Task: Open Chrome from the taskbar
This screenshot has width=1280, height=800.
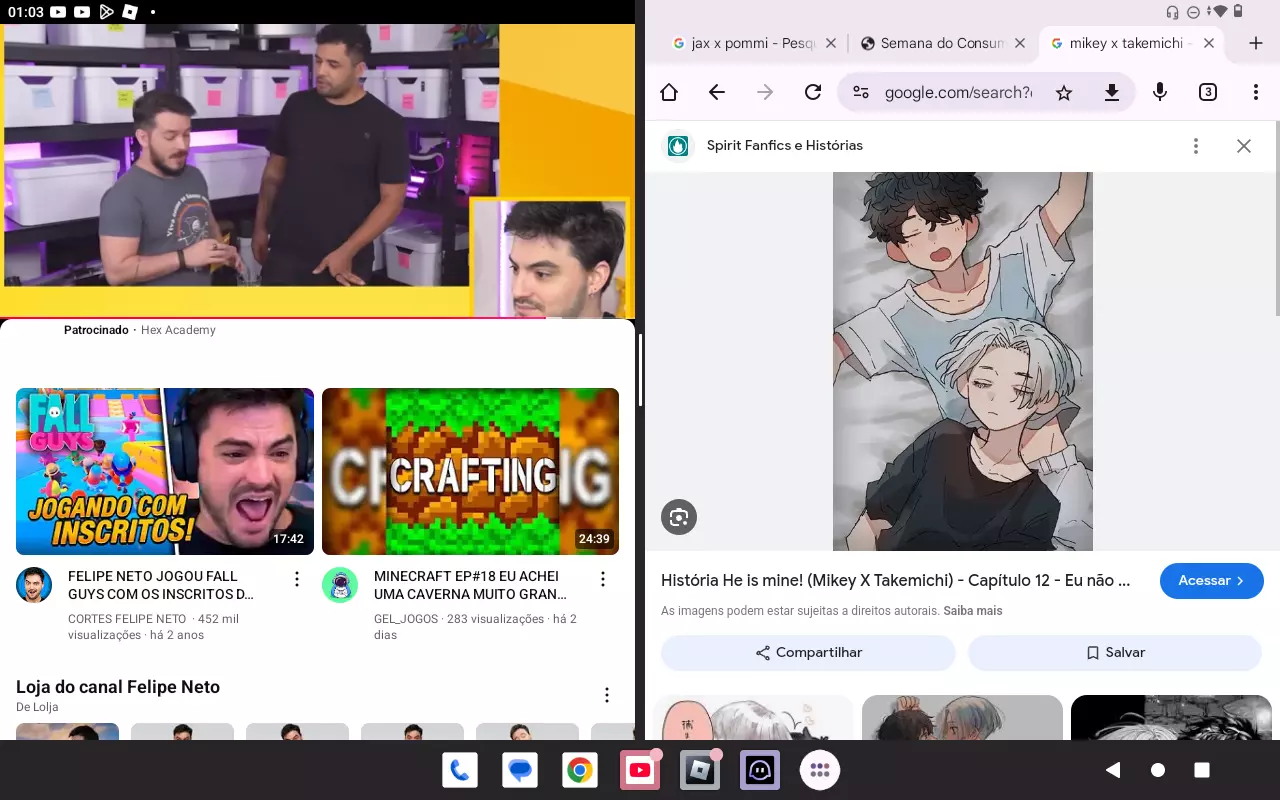Action: [x=580, y=770]
